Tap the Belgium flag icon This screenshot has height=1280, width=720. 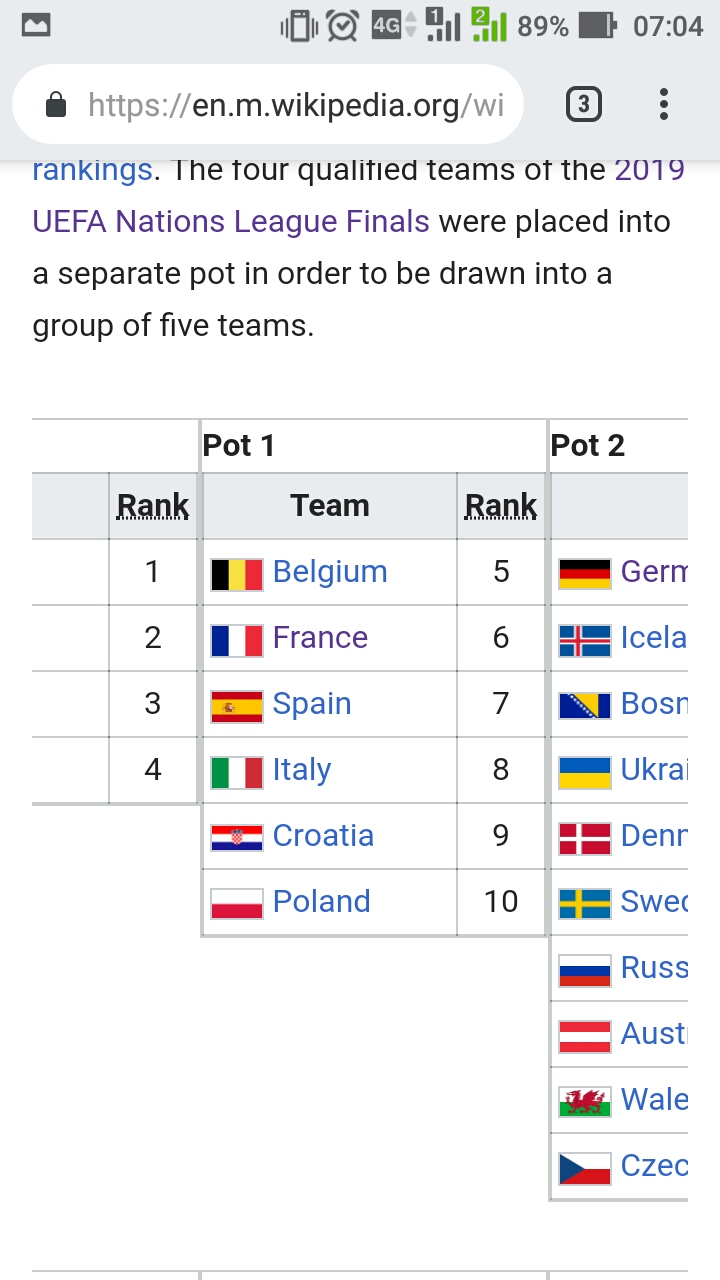tap(237, 573)
